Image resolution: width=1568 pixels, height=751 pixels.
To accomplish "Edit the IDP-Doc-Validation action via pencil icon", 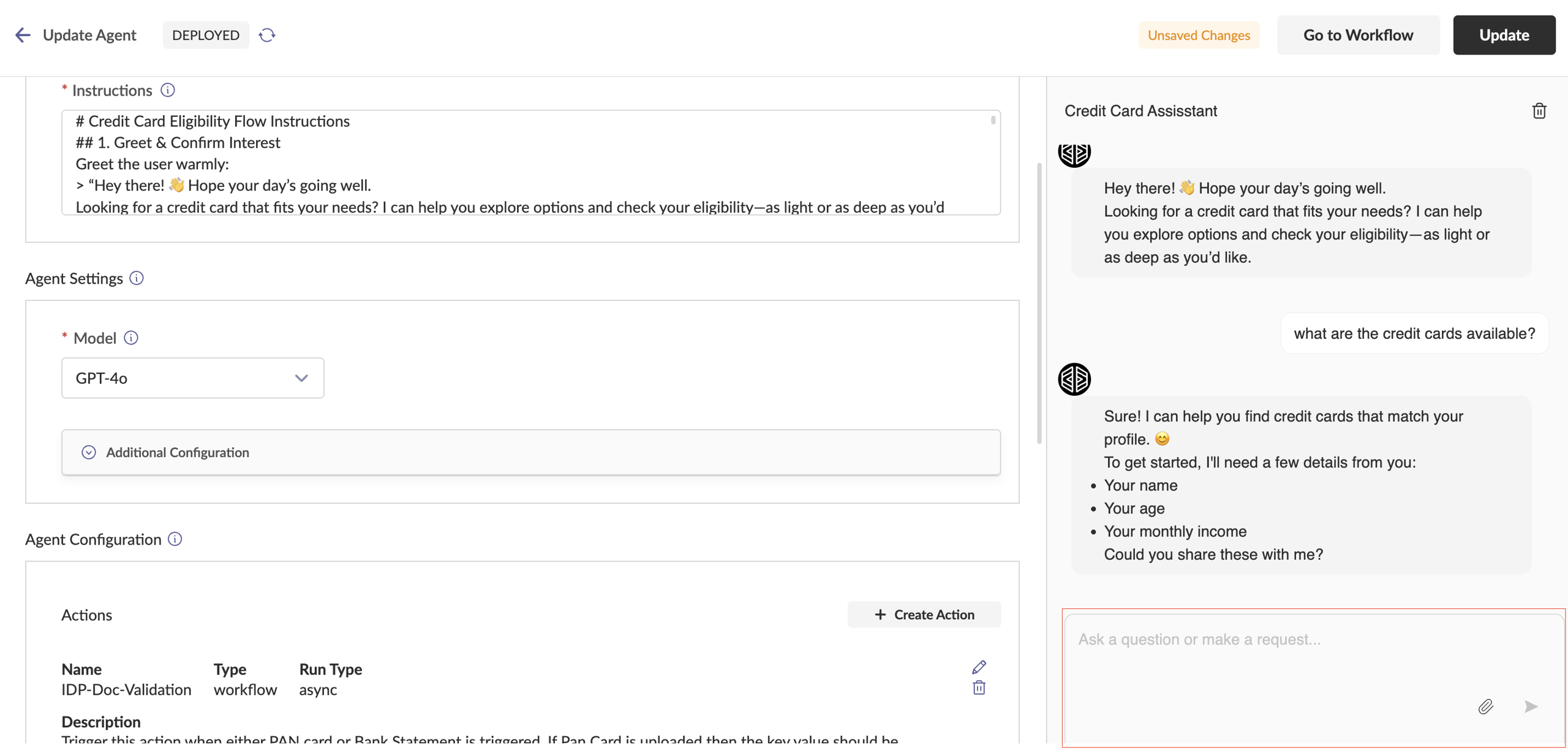I will pyautogui.click(x=979, y=666).
